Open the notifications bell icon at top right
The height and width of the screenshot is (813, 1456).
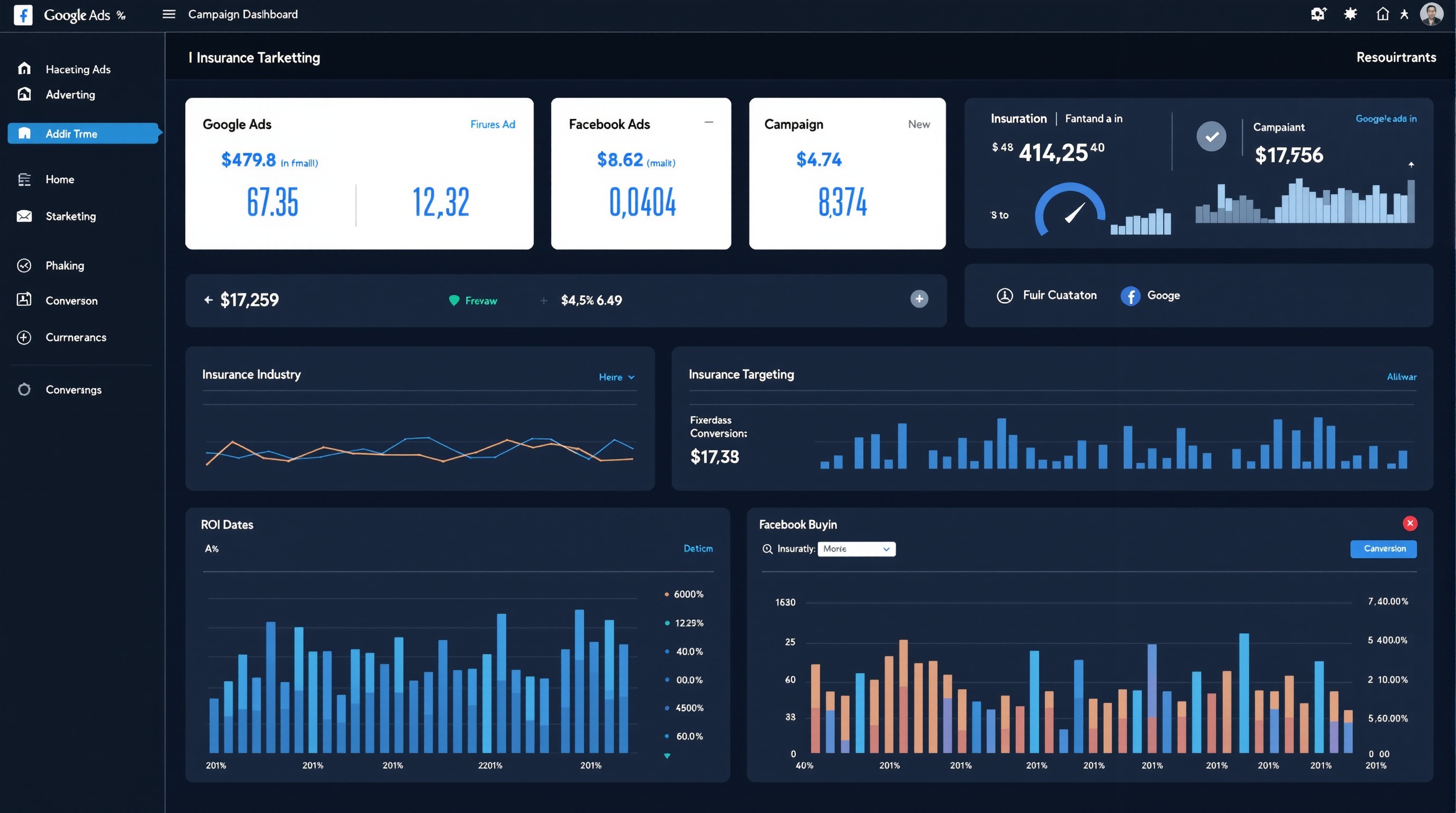(x=1318, y=14)
